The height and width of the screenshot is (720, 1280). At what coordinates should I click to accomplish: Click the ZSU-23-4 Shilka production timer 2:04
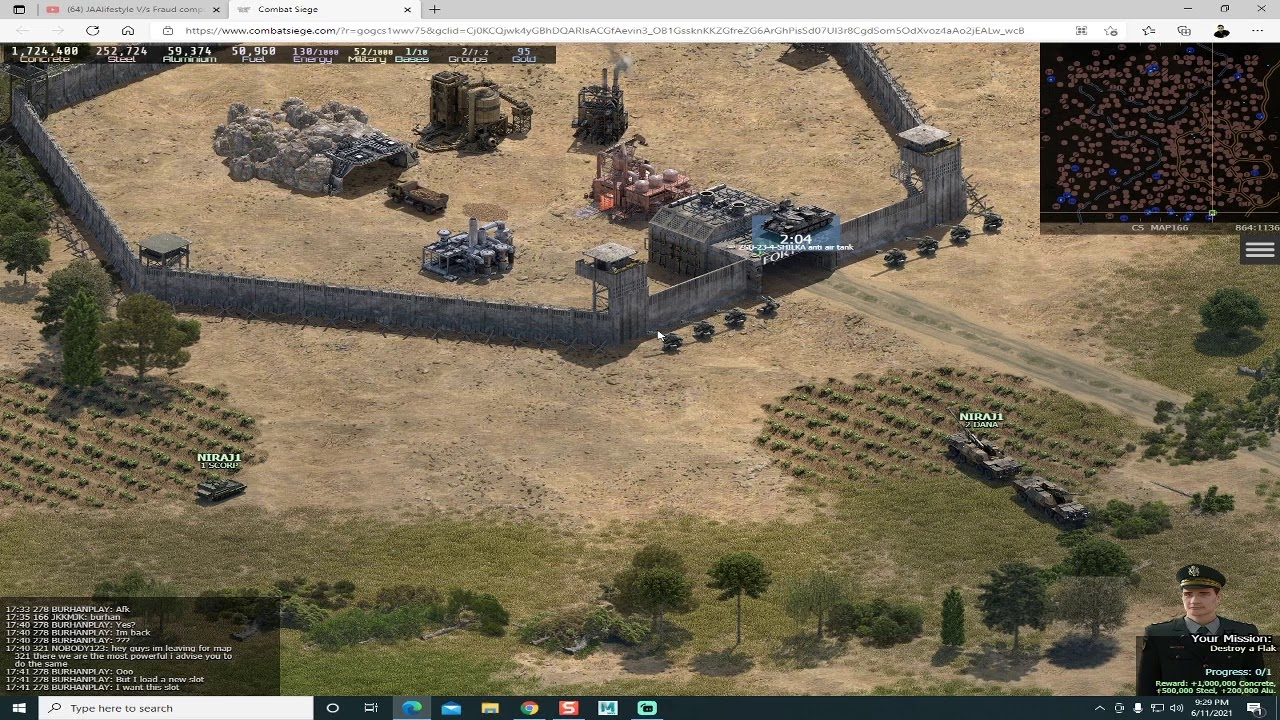coord(795,239)
